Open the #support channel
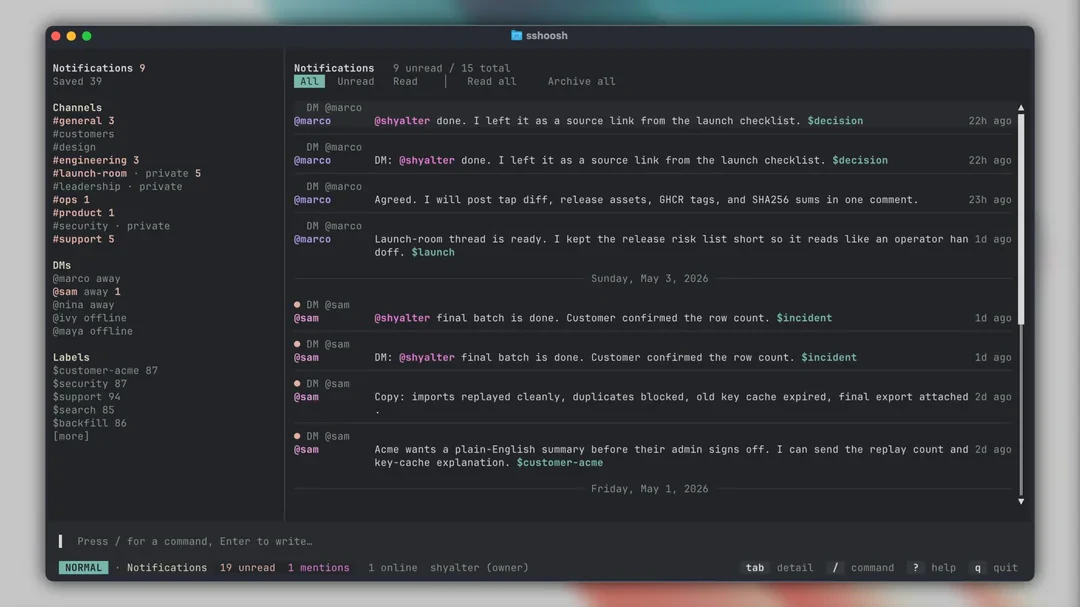1080x607 pixels. pyautogui.click(x=83, y=239)
